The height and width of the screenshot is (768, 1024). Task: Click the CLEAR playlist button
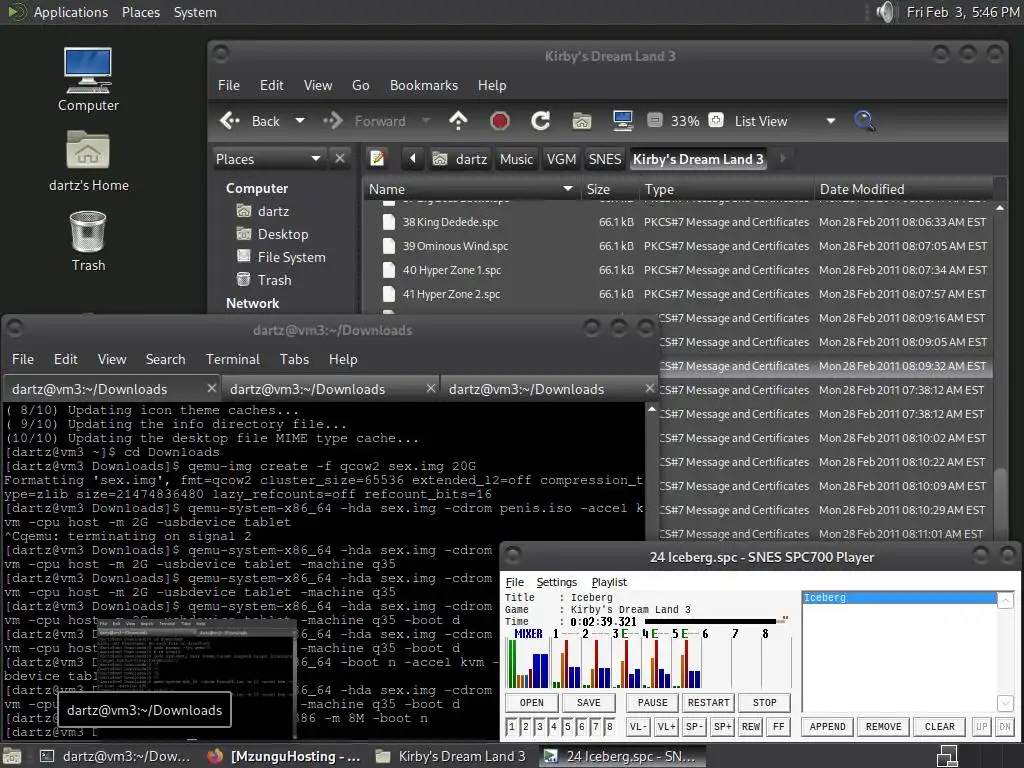coord(939,726)
